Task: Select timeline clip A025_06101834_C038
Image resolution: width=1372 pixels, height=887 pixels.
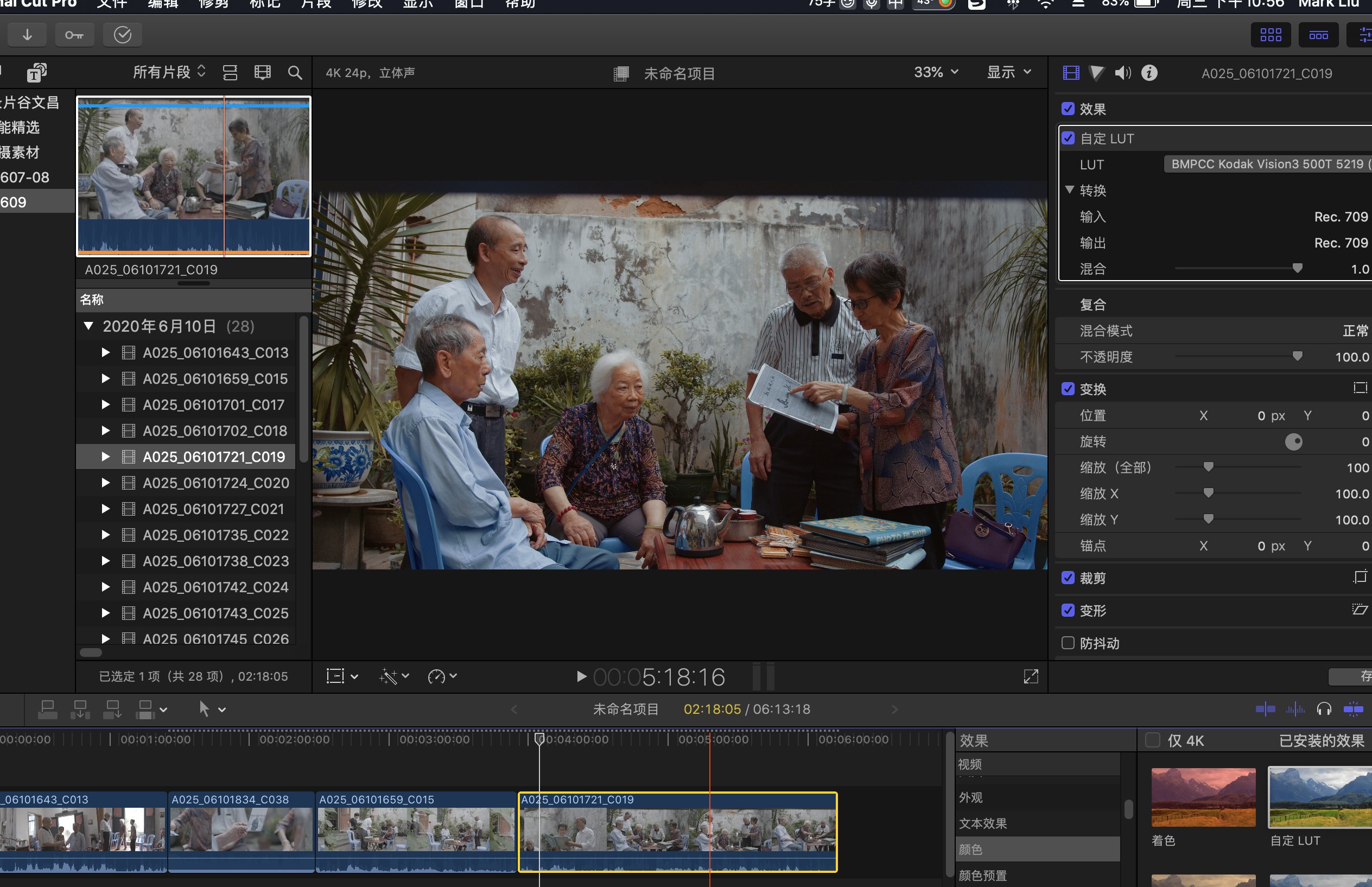Action: coord(240,832)
